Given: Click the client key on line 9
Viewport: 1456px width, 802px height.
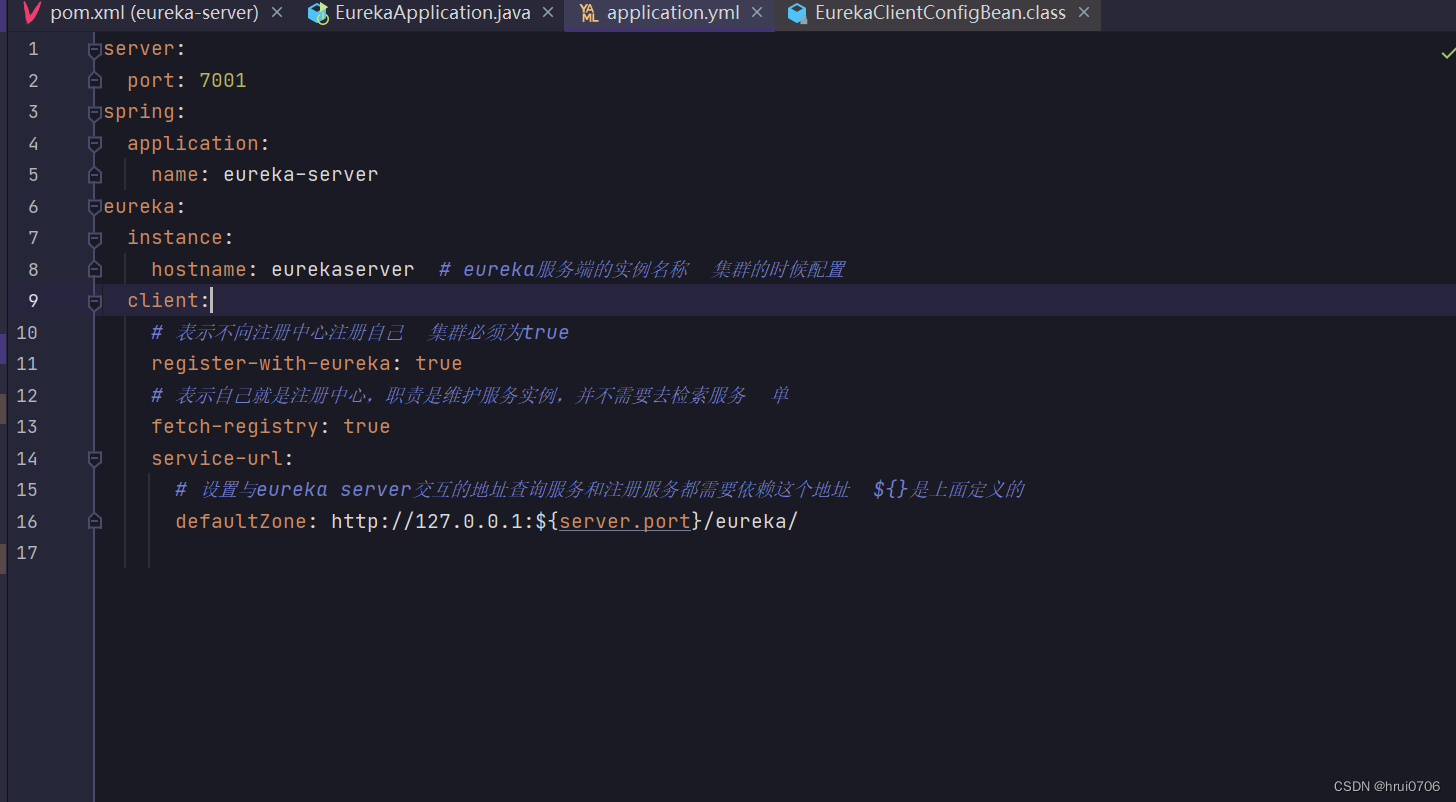Looking at the screenshot, I should [x=163, y=300].
